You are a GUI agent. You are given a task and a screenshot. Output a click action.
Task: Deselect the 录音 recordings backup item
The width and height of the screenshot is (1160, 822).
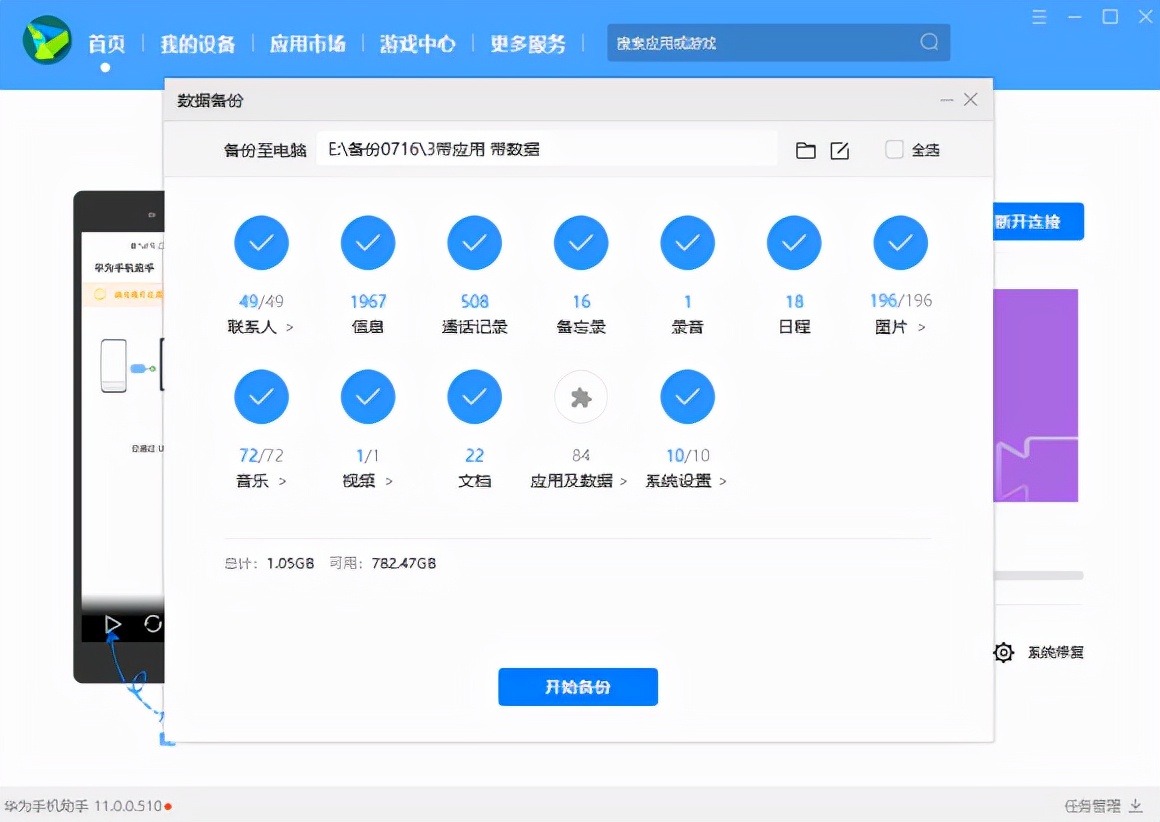tap(687, 242)
